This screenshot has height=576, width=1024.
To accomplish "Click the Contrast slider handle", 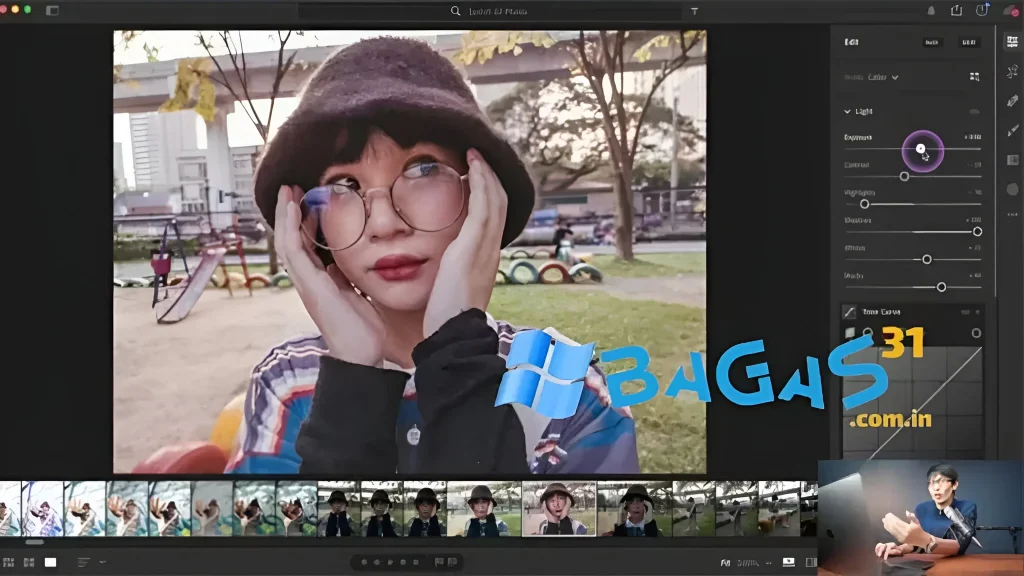I will pos(904,176).
